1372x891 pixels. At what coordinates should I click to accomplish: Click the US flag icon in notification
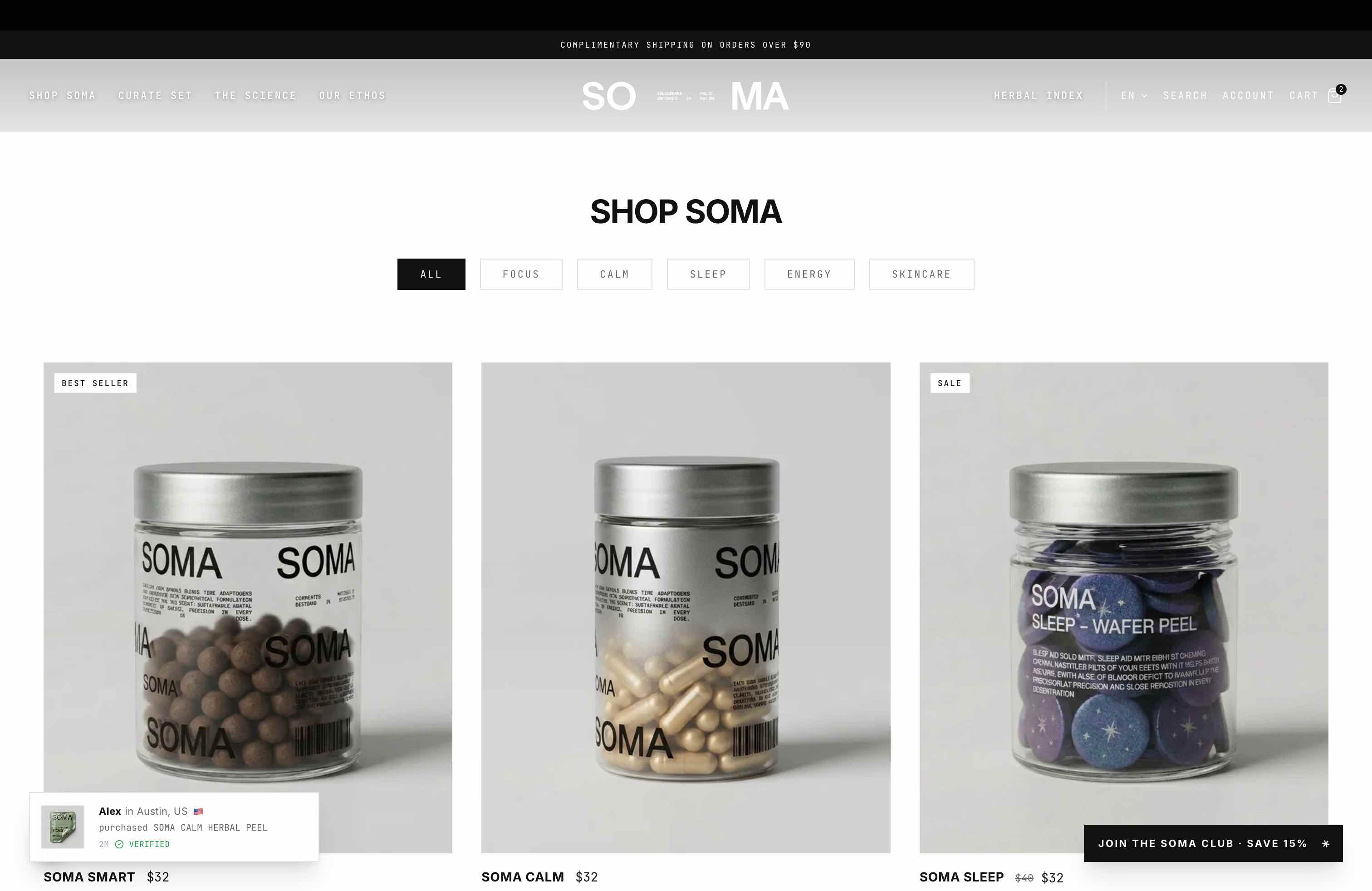point(198,812)
